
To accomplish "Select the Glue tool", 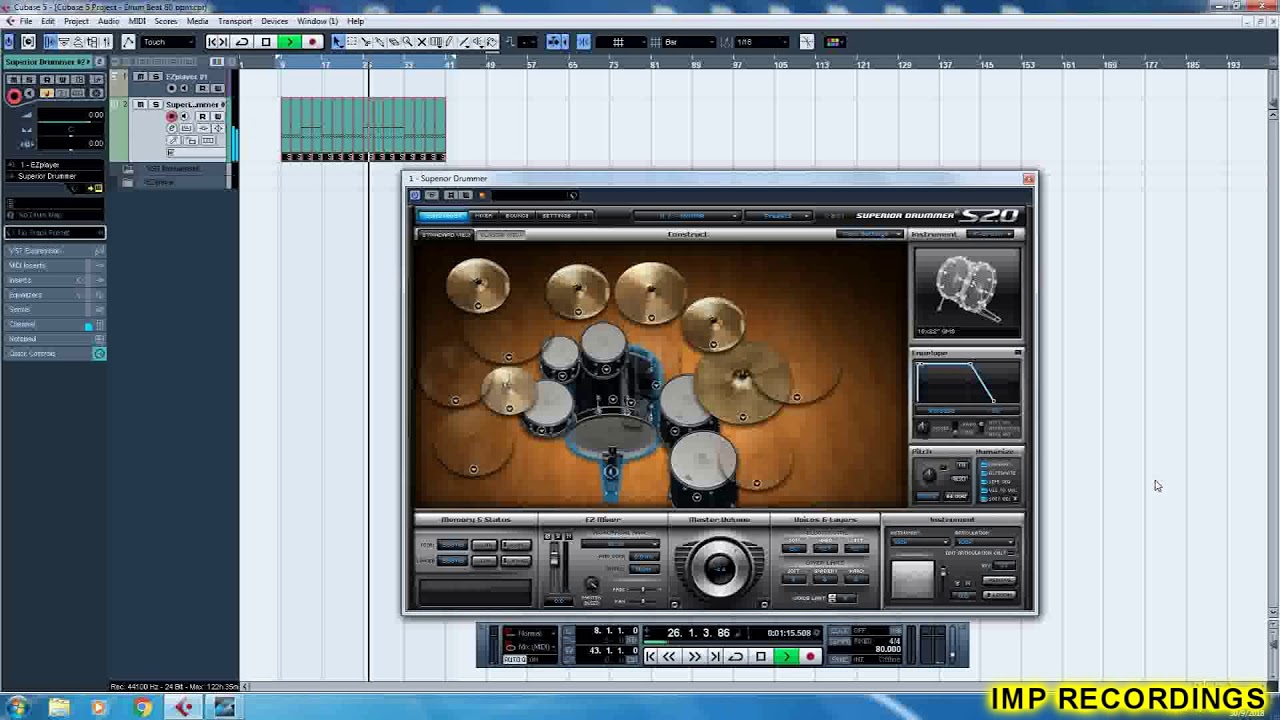I will 379,42.
